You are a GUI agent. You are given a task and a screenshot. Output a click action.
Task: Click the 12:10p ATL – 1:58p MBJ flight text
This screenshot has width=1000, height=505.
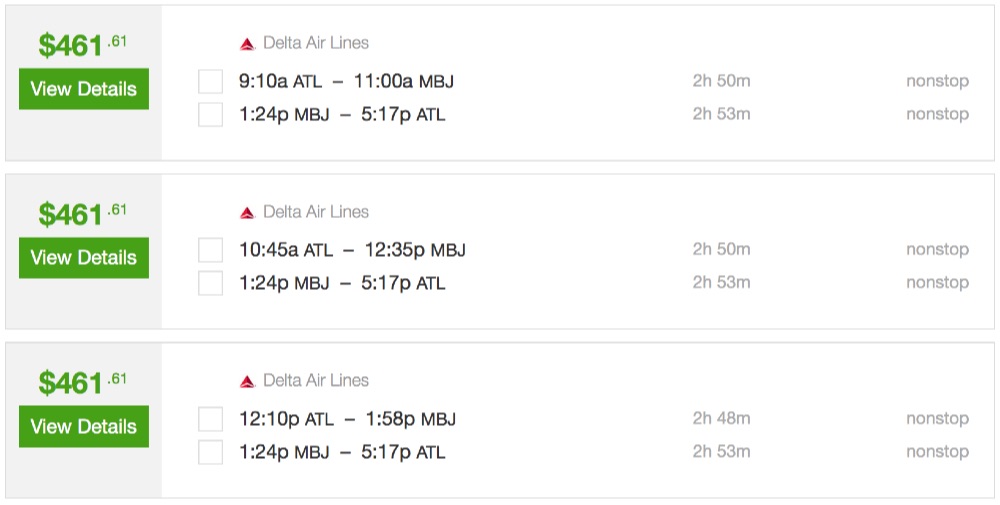(x=348, y=419)
